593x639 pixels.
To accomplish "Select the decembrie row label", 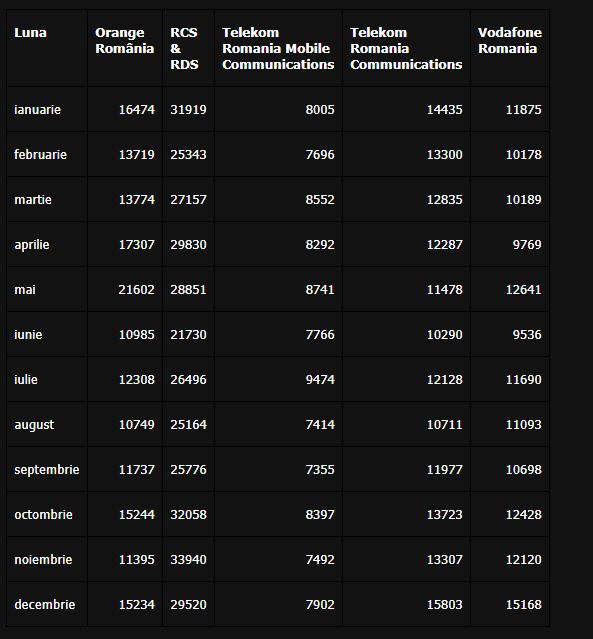I will (x=45, y=604).
